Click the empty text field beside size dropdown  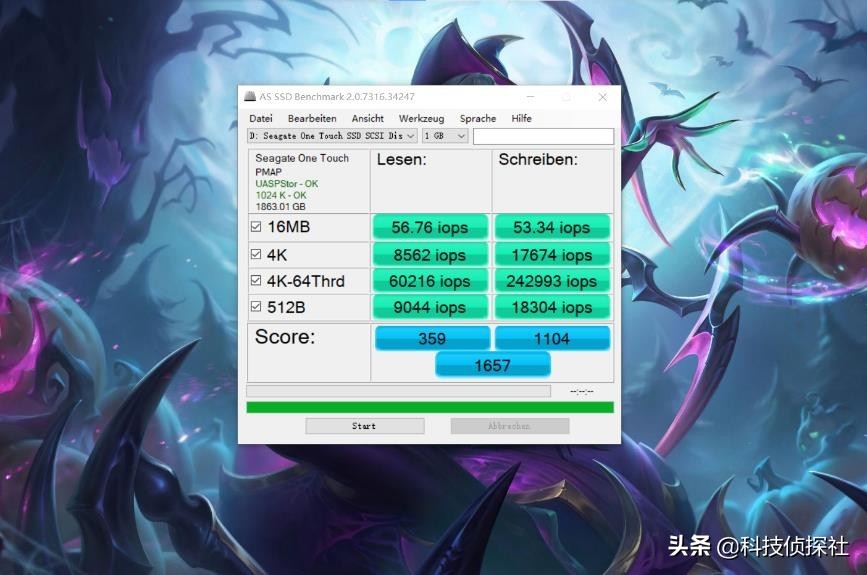point(543,136)
